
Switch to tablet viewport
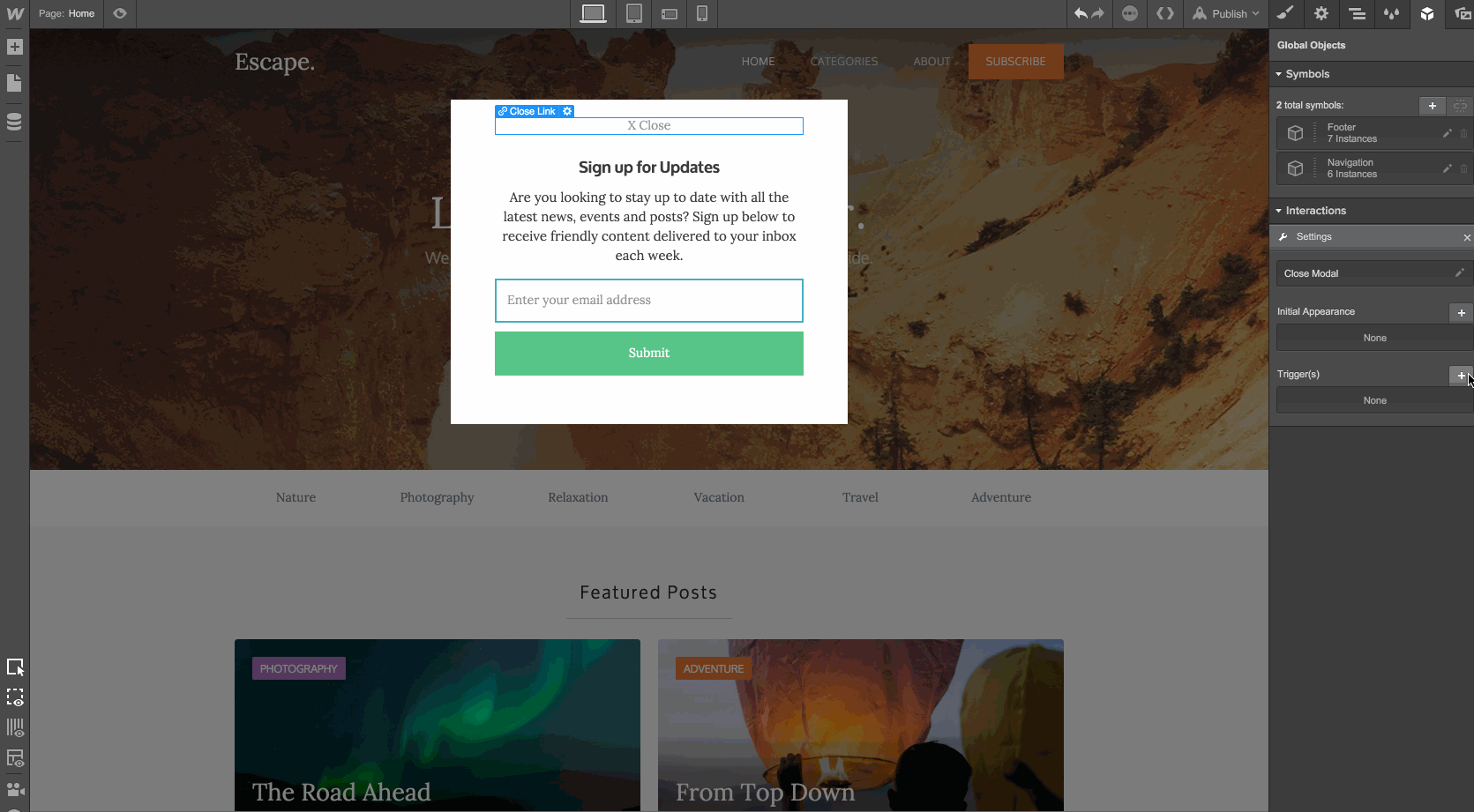pyautogui.click(x=633, y=13)
